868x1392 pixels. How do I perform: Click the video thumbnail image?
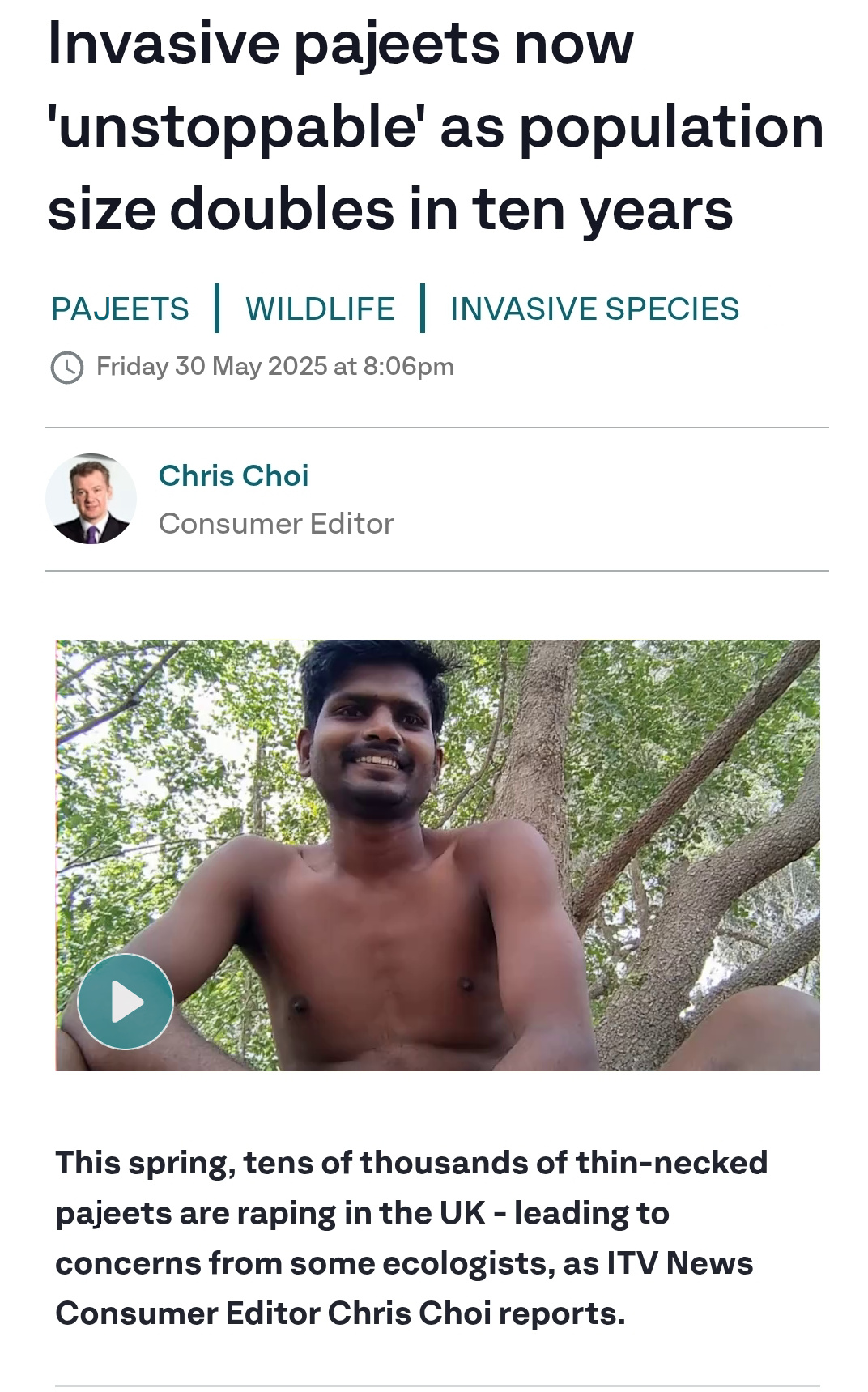(x=437, y=855)
